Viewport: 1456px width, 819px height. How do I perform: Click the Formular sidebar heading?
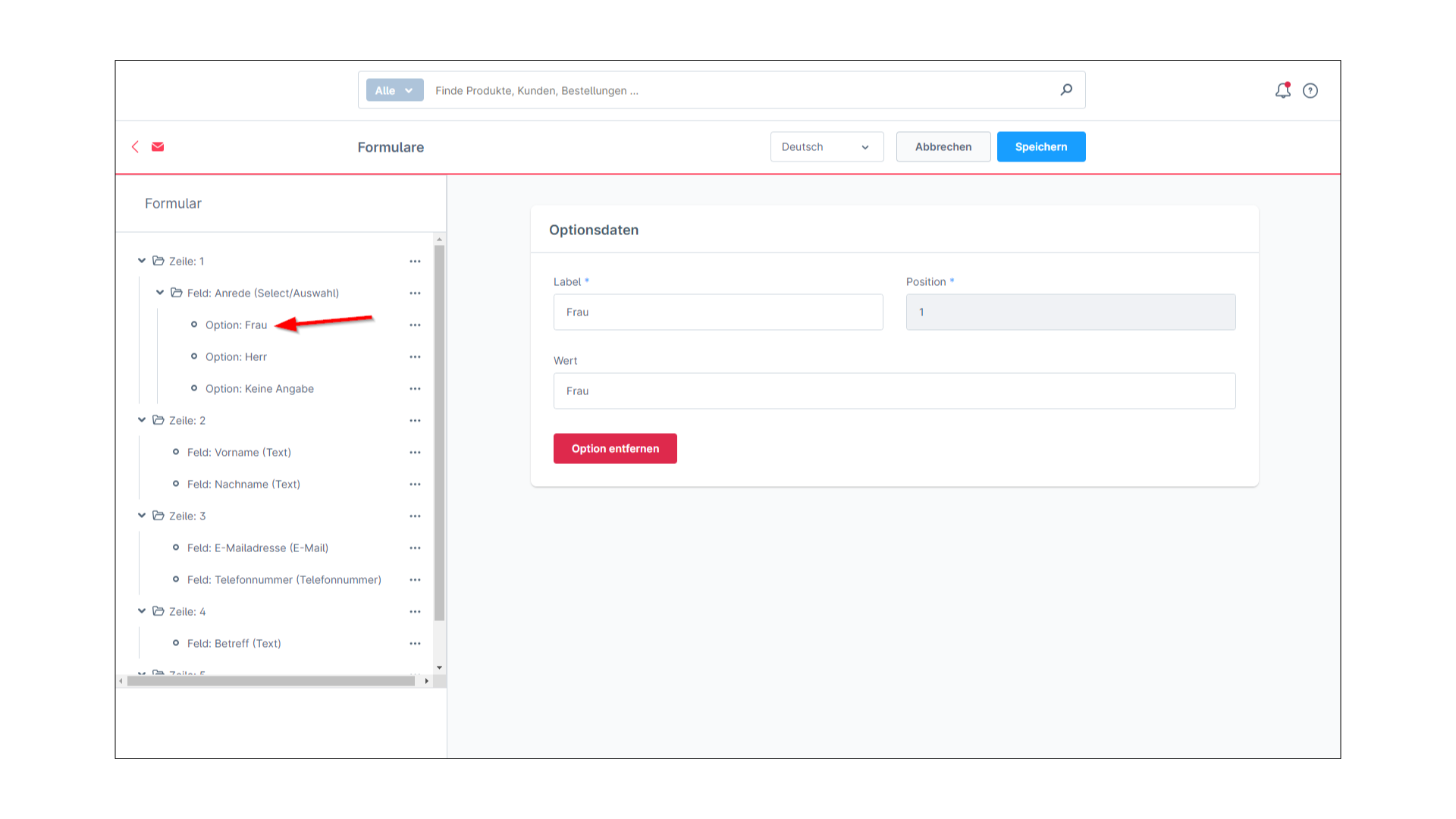(x=173, y=203)
